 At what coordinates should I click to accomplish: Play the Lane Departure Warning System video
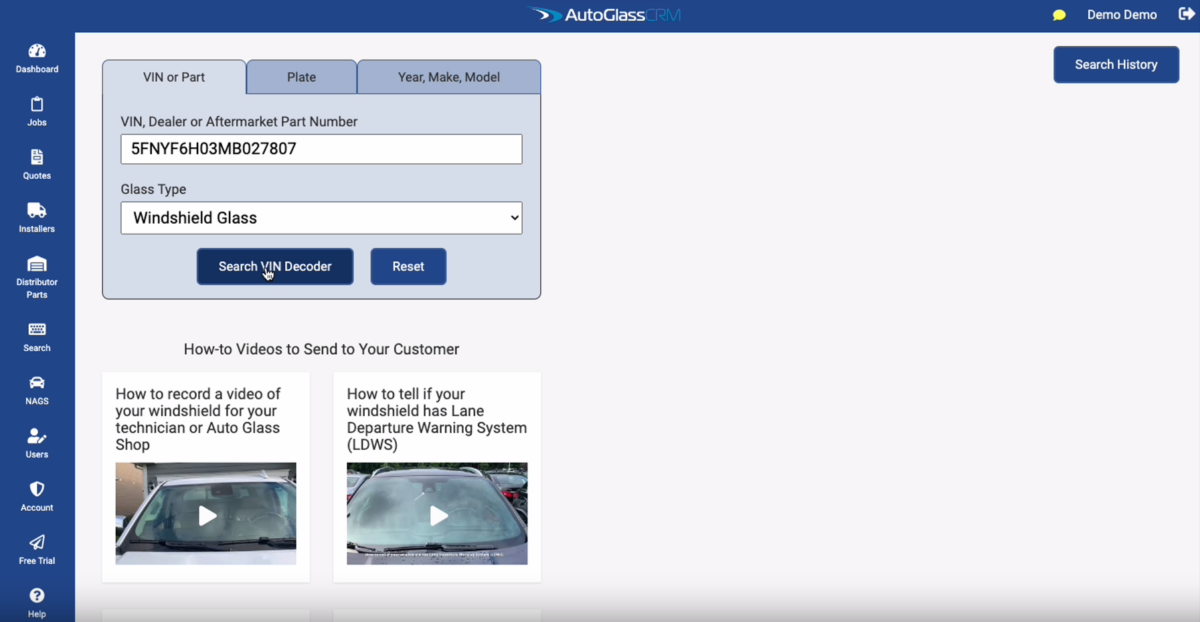[x=438, y=515]
